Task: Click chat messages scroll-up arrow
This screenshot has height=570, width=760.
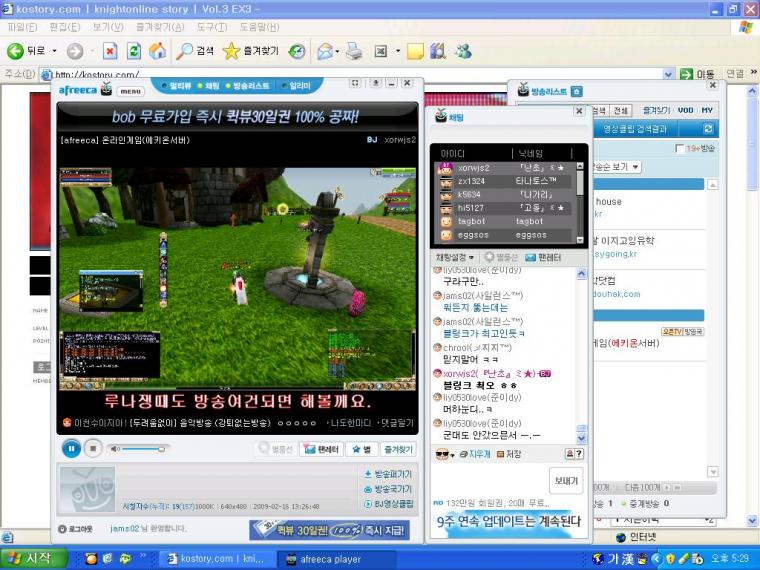Action: 582,274
